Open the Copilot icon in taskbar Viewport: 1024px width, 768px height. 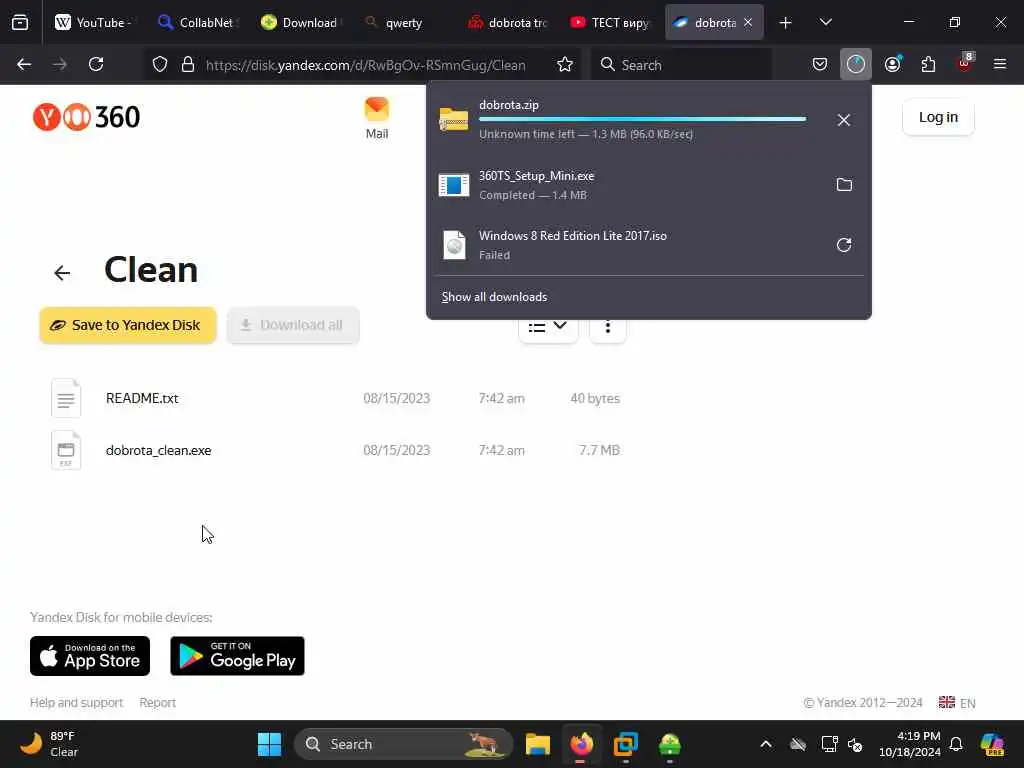[992, 744]
